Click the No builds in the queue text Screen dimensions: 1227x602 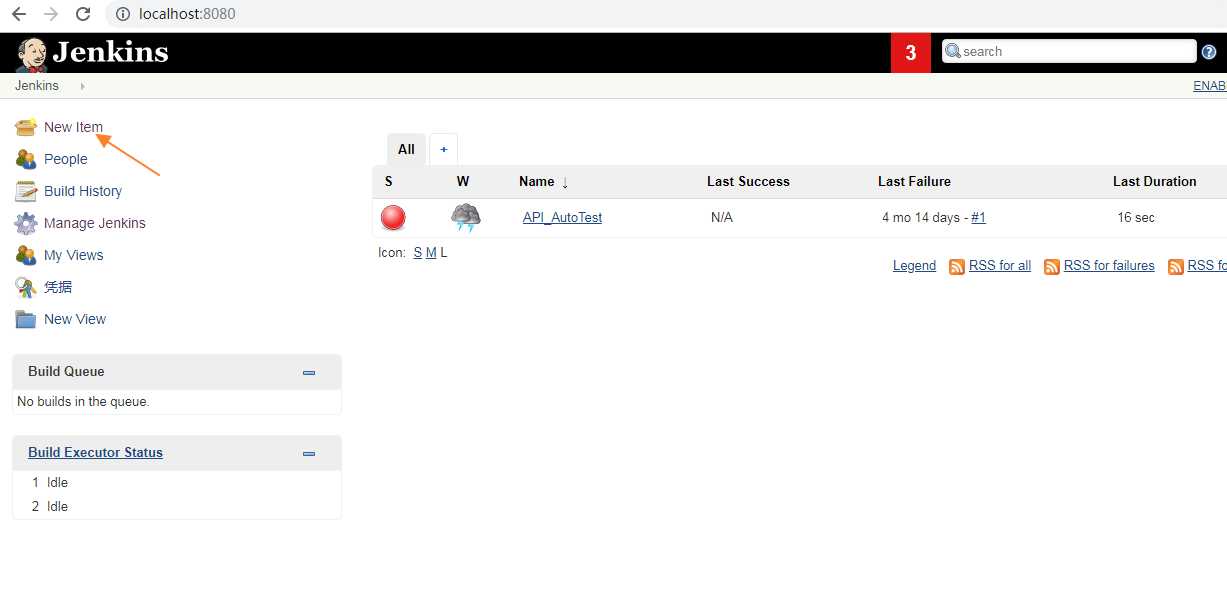click(84, 401)
